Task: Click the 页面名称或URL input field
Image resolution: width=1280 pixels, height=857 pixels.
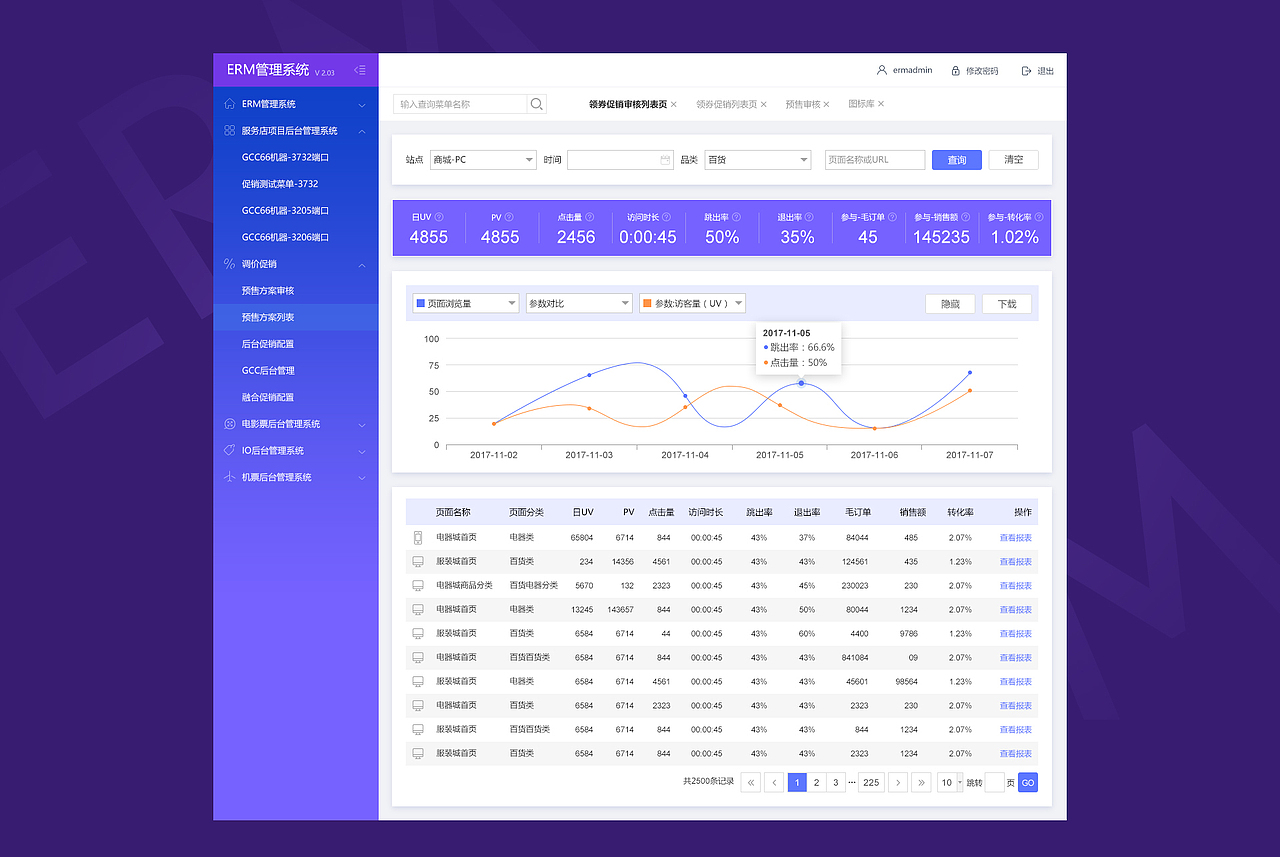Action: (874, 160)
